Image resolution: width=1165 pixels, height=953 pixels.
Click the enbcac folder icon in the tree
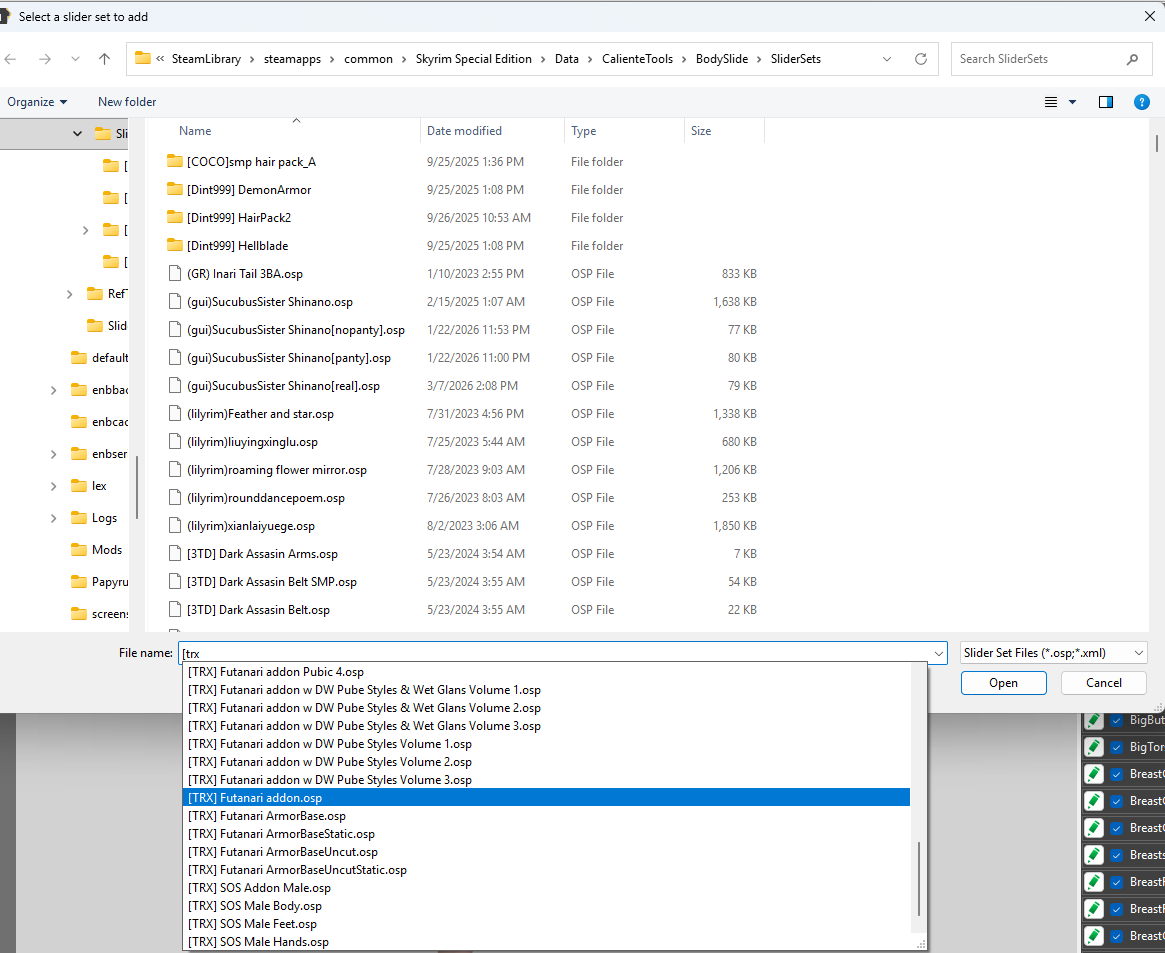pyautogui.click(x=79, y=421)
